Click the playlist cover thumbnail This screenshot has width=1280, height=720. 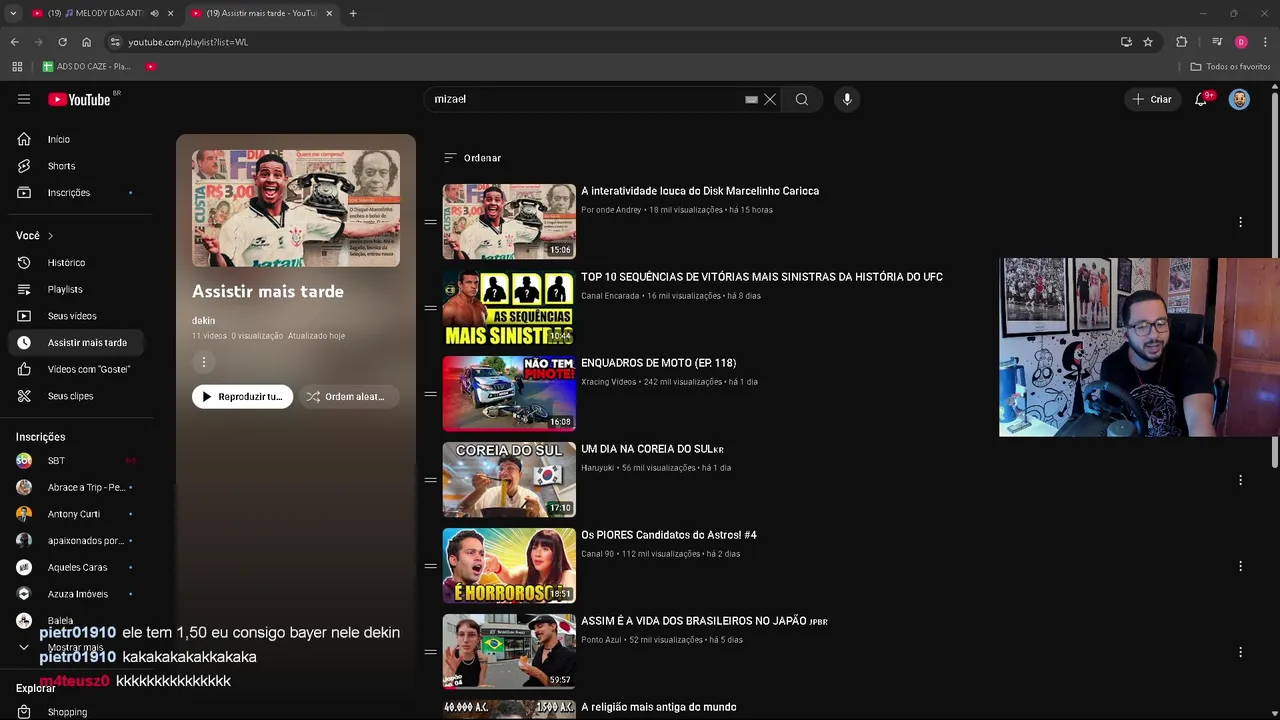click(x=296, y=208)
